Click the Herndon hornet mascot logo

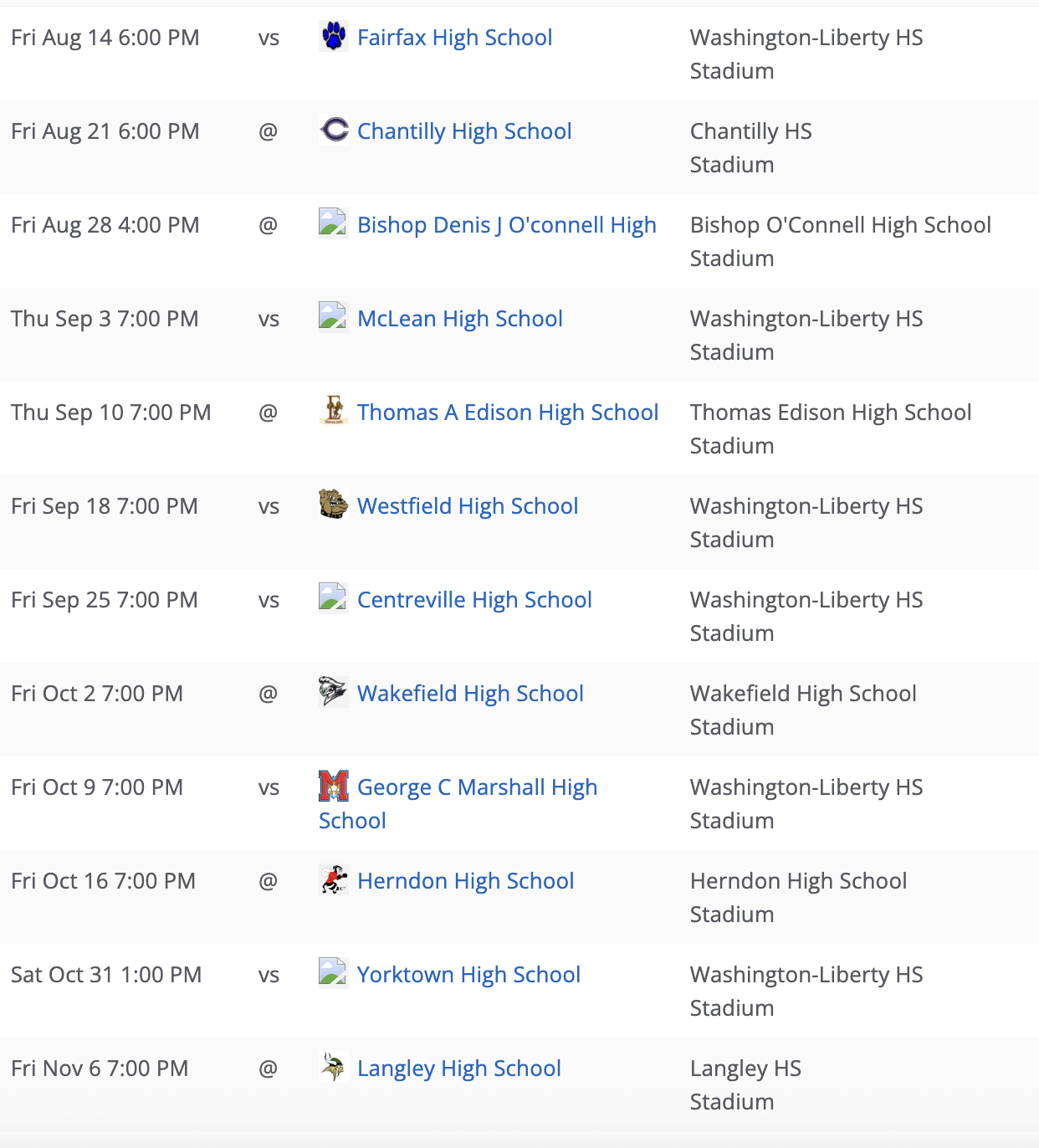[x=334, y=879]
